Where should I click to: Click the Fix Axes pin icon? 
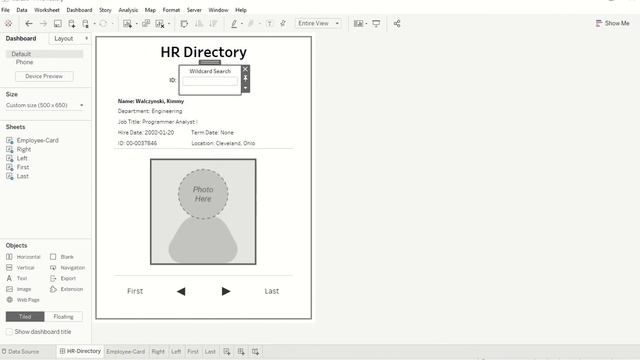[x=283, y=24]
